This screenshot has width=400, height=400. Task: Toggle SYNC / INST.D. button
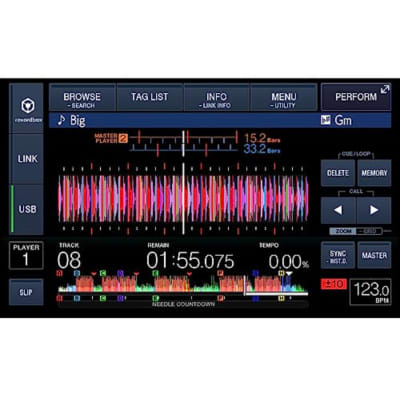338,256
